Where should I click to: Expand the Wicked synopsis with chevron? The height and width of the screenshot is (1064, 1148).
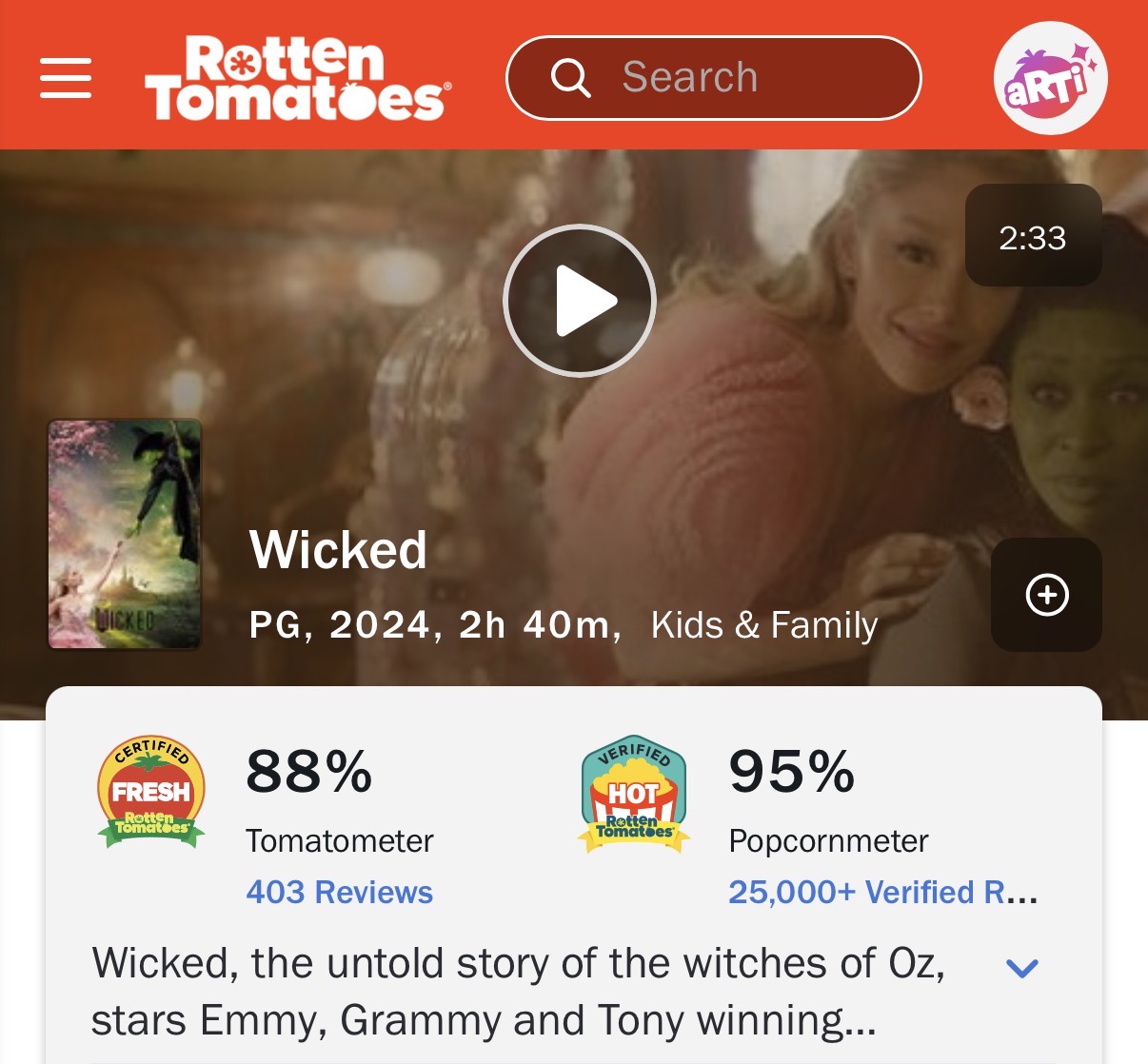click(x=1022, y=968)
